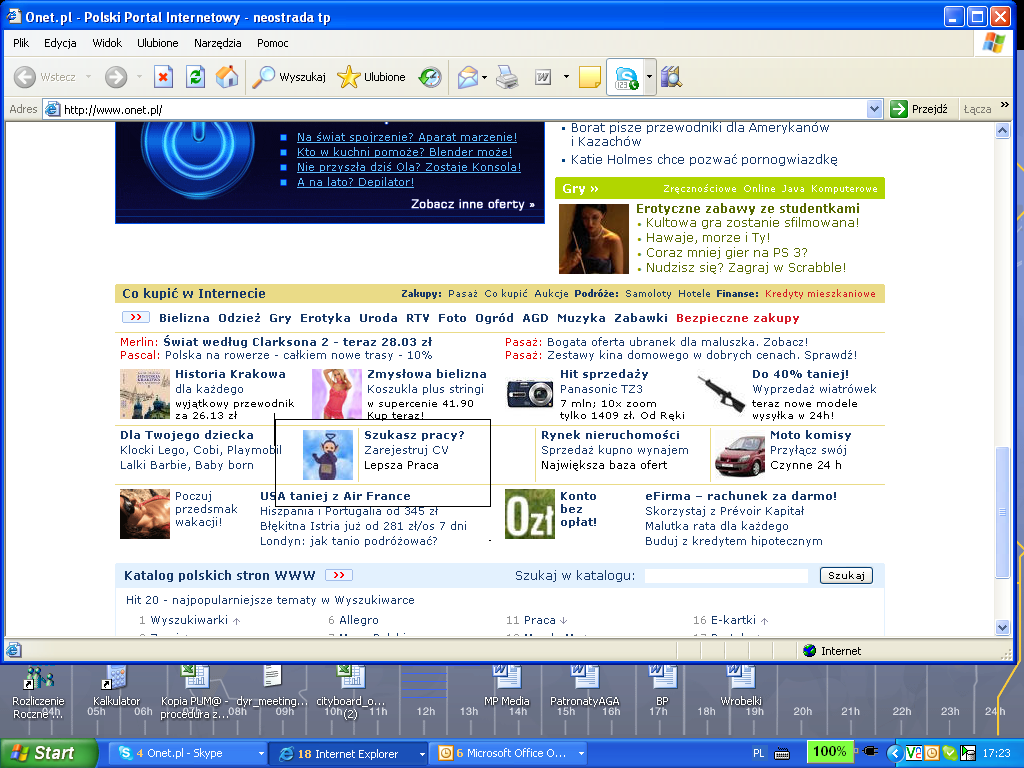This screenshot has height=768, width=1024.
Task: Click the battery 100% tray indicator
Action: click(829, 752)
